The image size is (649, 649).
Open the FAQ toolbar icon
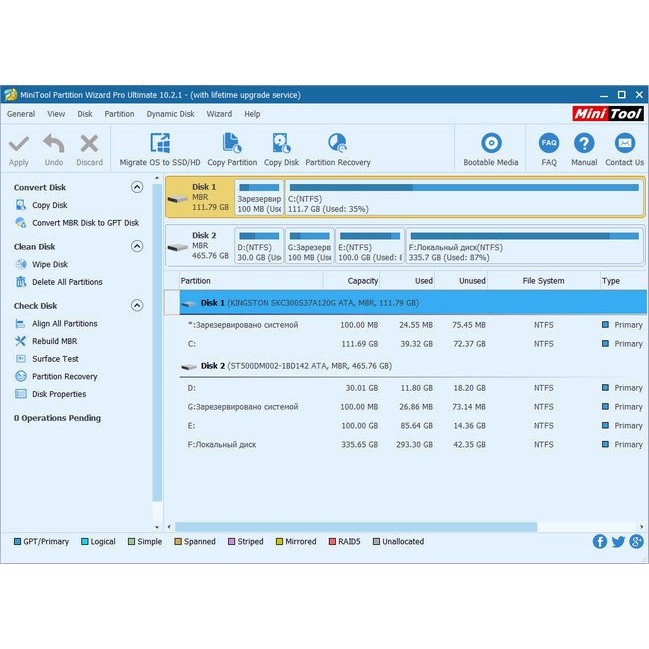click(x=549, y=143)
